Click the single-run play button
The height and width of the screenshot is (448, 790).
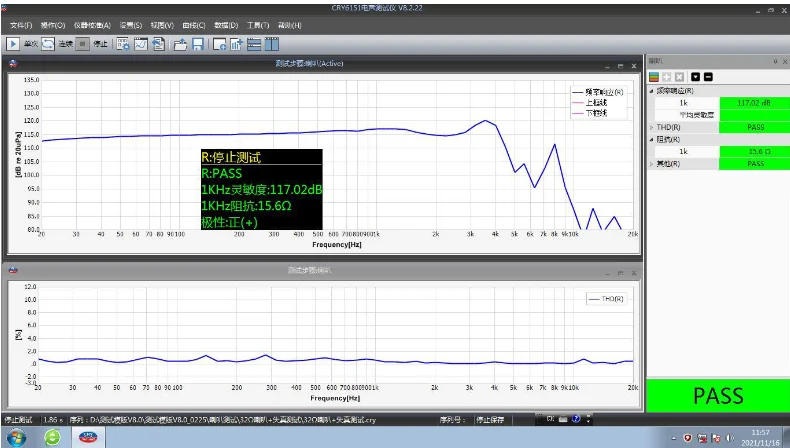click(13, 44)
